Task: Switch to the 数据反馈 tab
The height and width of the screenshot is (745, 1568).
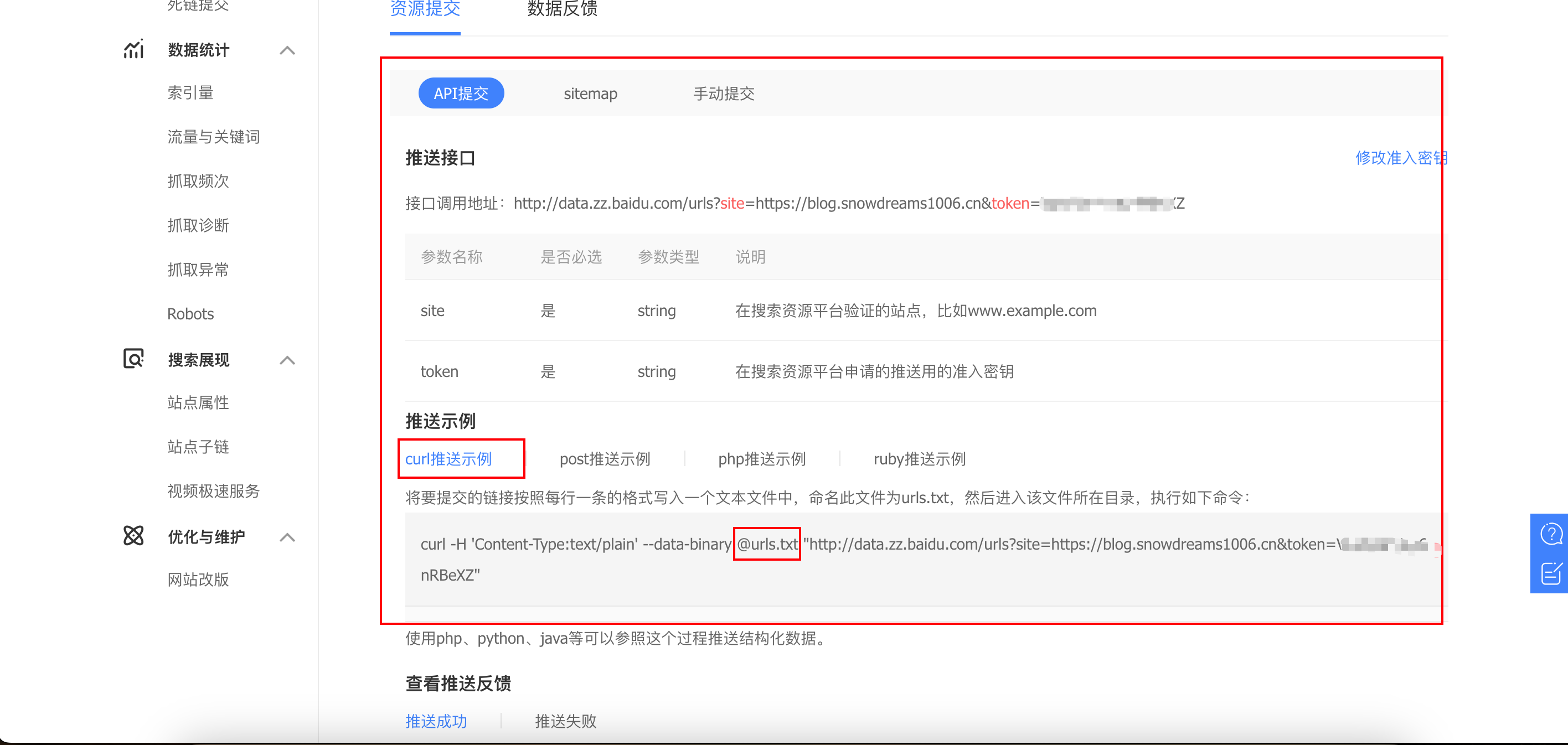Action: pos(562,9)
